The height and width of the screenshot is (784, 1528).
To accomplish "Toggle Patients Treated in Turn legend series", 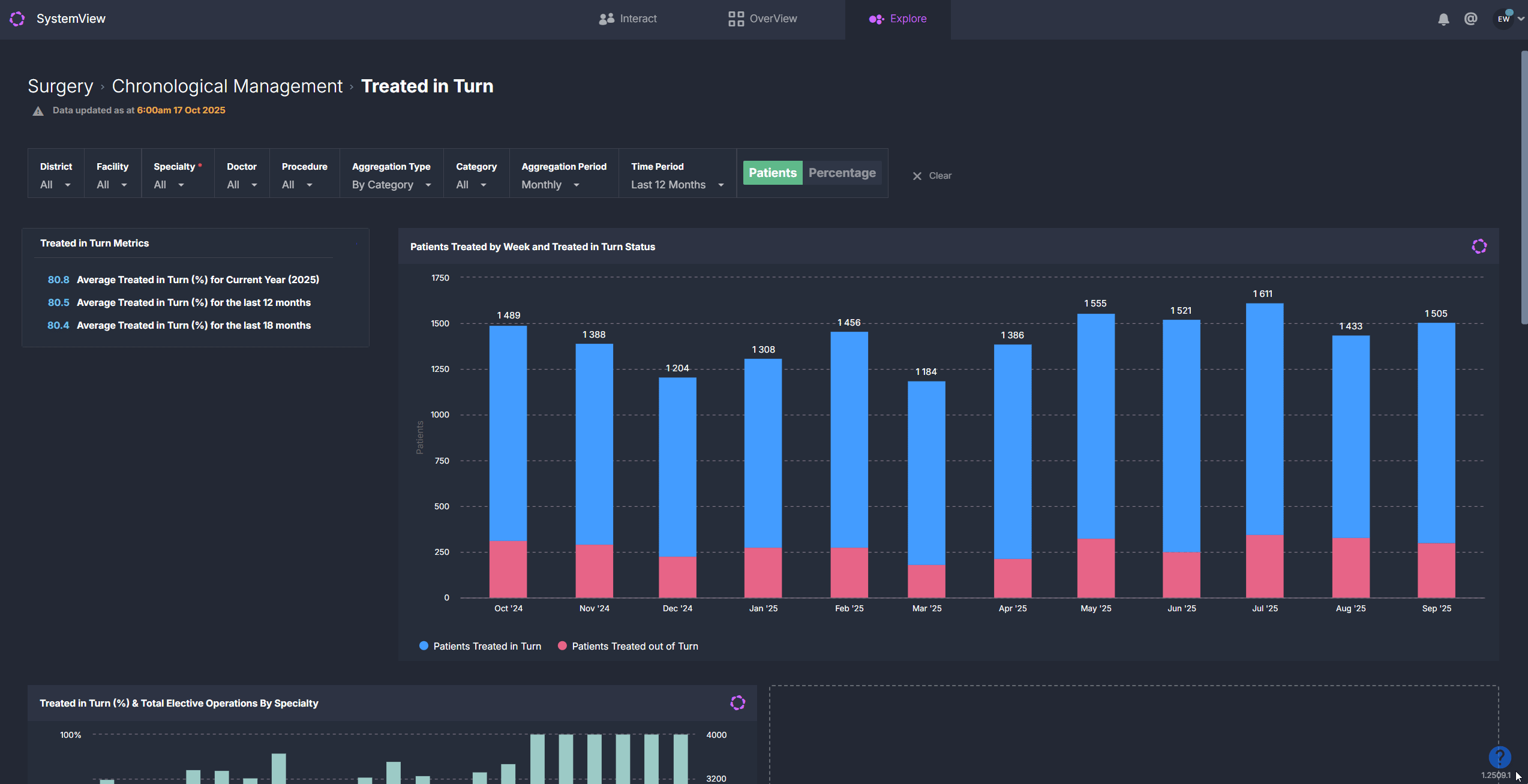I will tap(487, 646).
